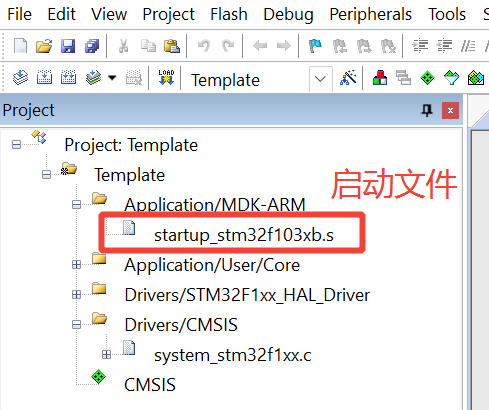489x410 pixels.
Task: Collapse the Application/MDK-ARM group
Action: [76, 204]
